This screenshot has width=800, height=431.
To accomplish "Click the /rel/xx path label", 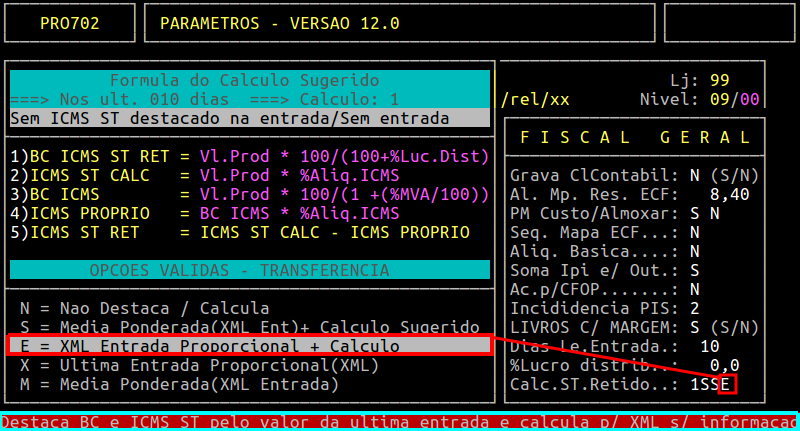I will point(535,99).
